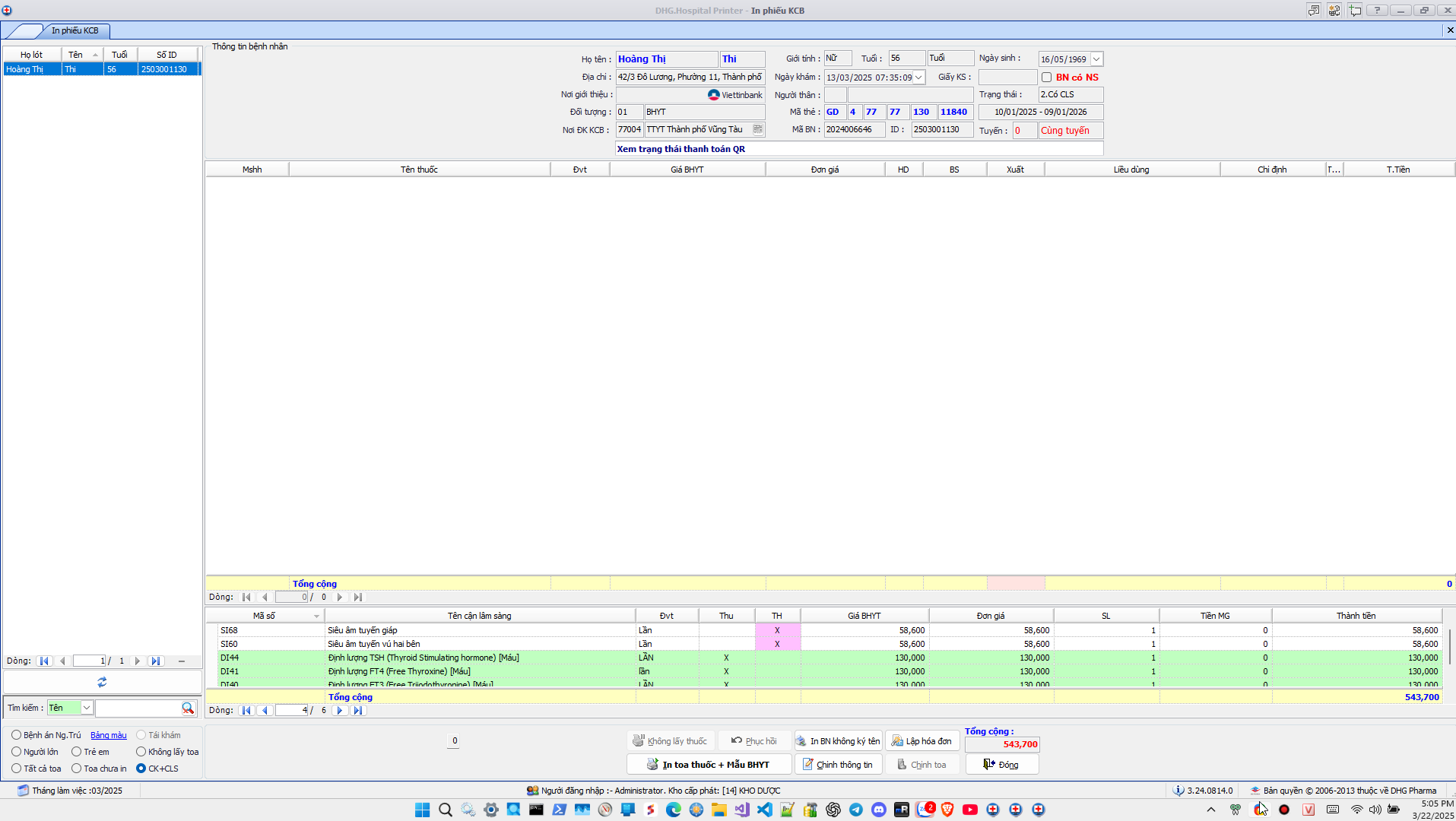Open Visual Studio Code from taskbar
Image resolution: width=1456 pixels, height=821 pixels.
[765, 810]
